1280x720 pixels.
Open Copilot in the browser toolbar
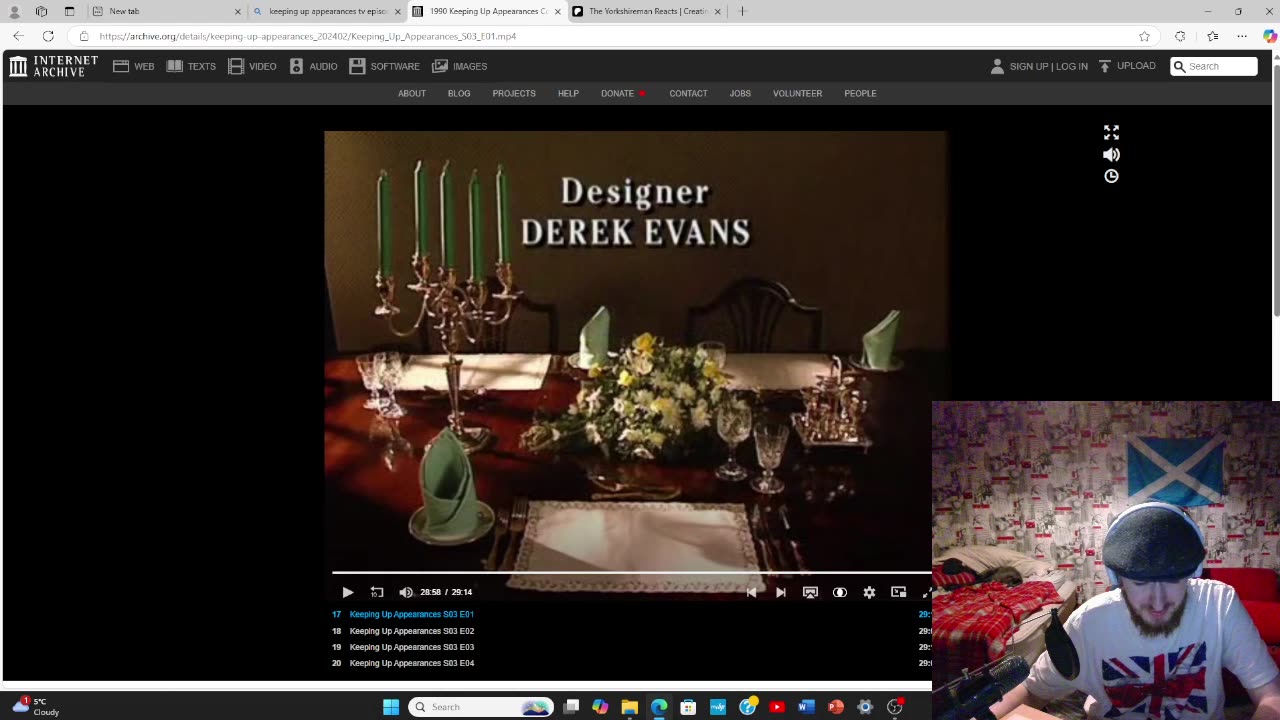tap(1269, 36)
